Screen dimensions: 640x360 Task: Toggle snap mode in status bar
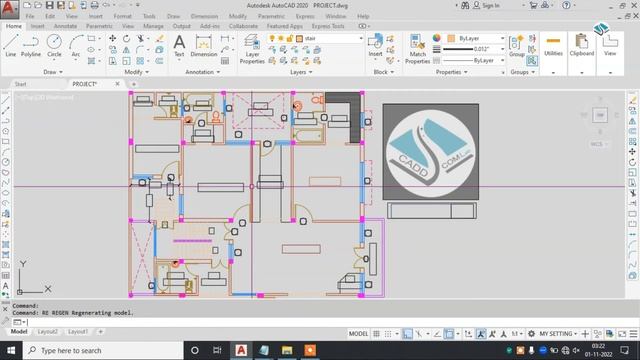pyautogui.click(x=388, y=334)
